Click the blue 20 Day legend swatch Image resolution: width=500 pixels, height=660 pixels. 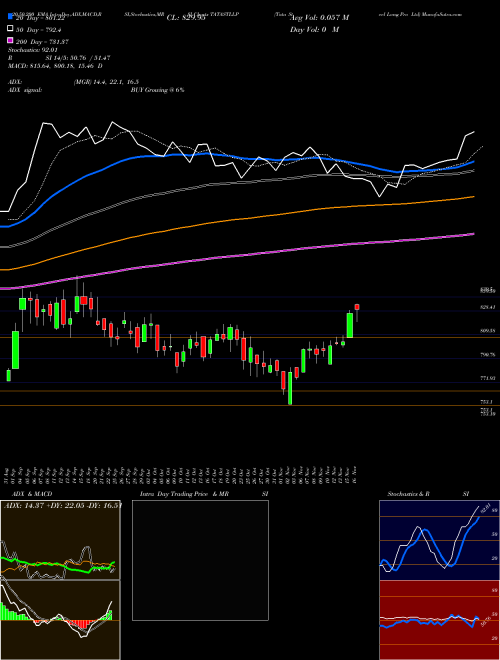click(x=10, y=17)
